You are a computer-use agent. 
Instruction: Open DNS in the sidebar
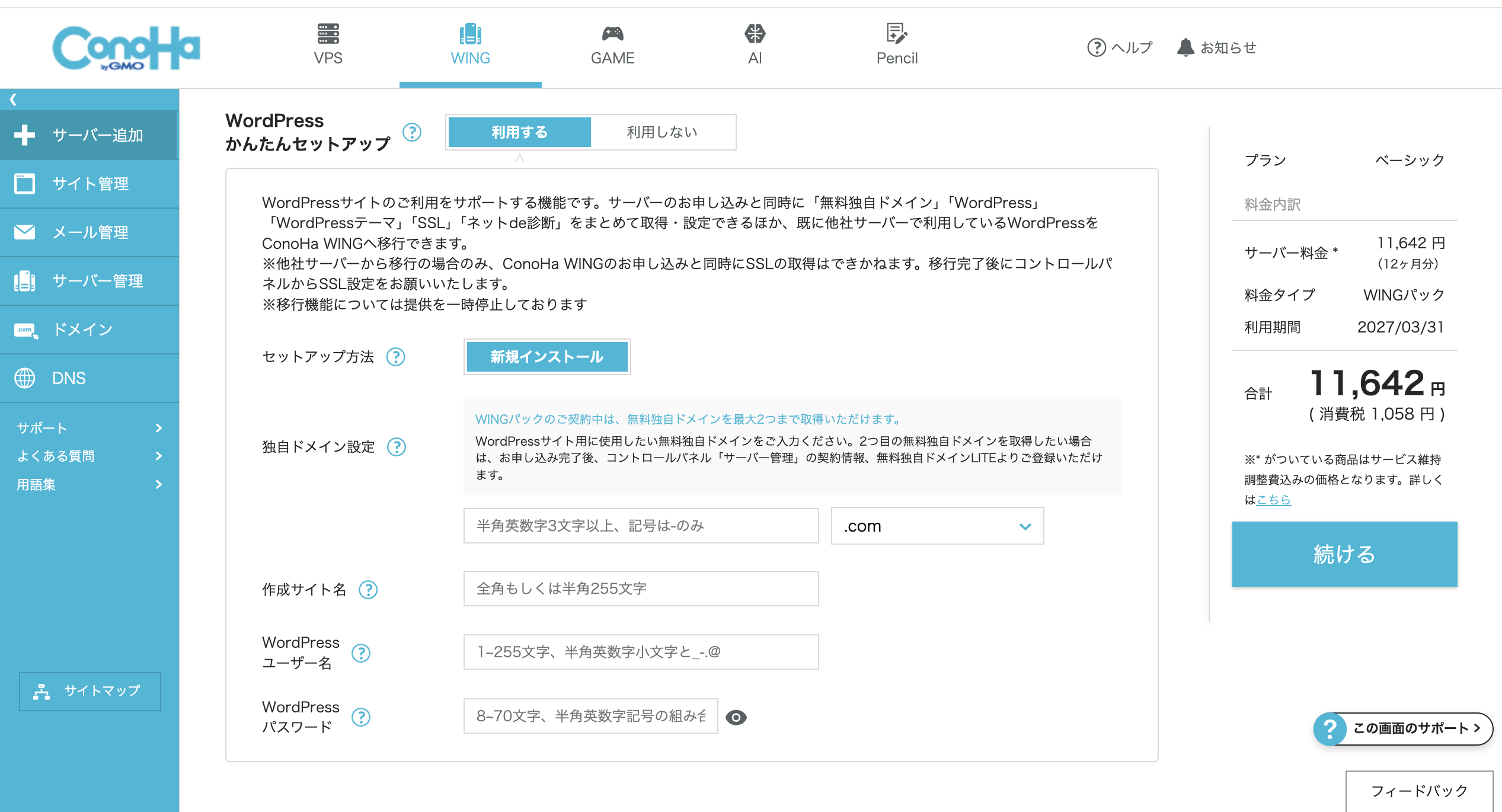(x=68, y=378)
